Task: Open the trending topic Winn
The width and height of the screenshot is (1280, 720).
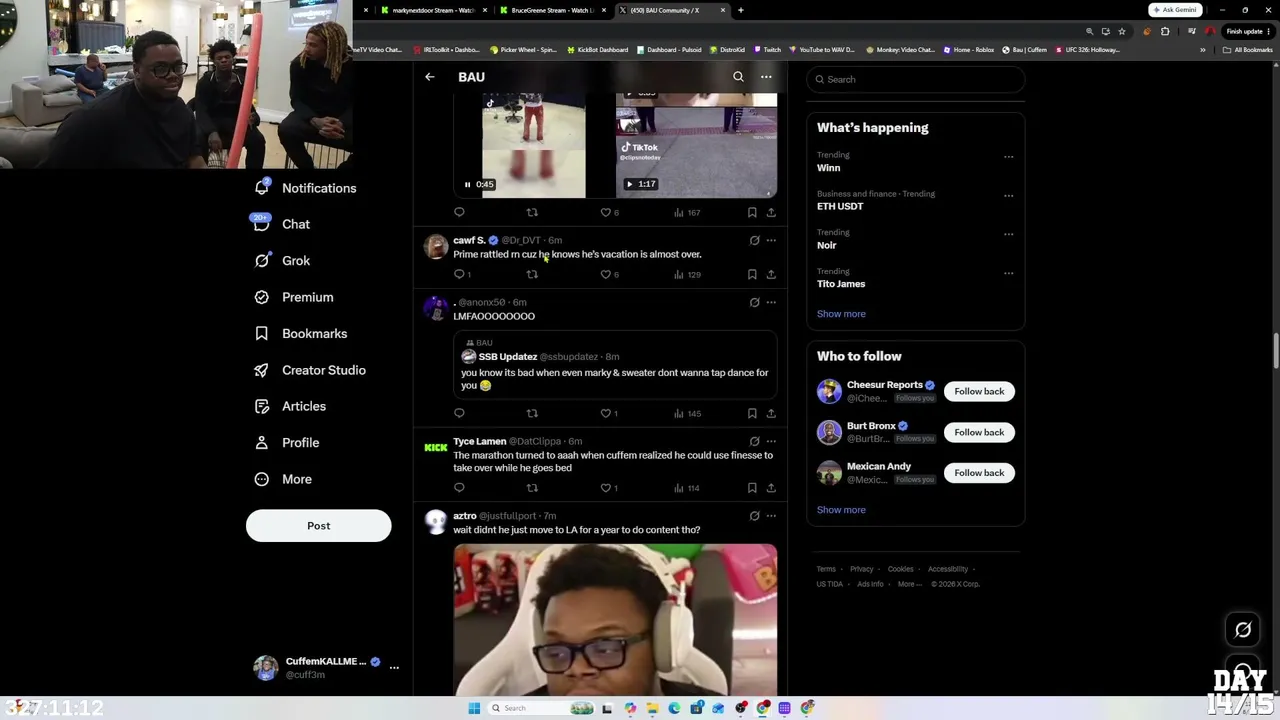Action: 829,168
